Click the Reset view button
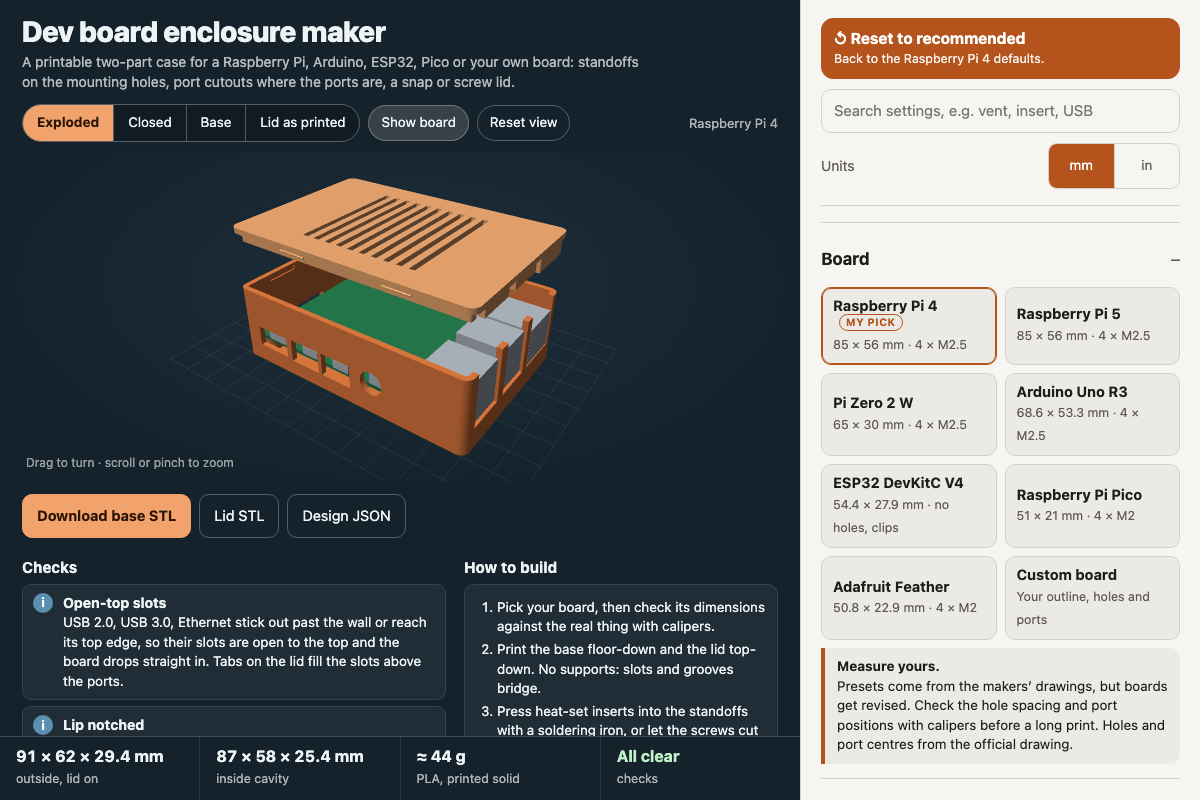 click(x=523, y=123)
